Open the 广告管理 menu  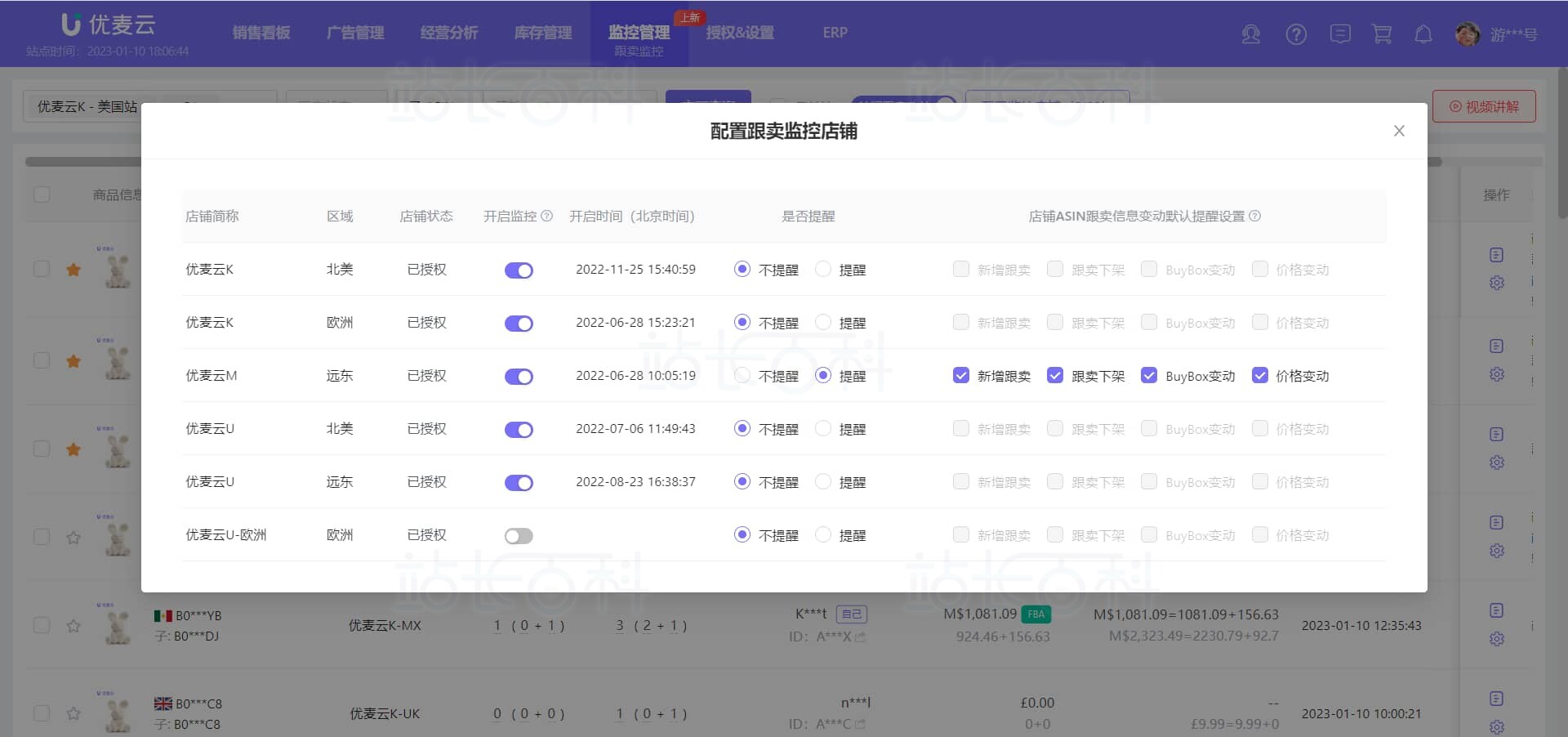(355, 33)
